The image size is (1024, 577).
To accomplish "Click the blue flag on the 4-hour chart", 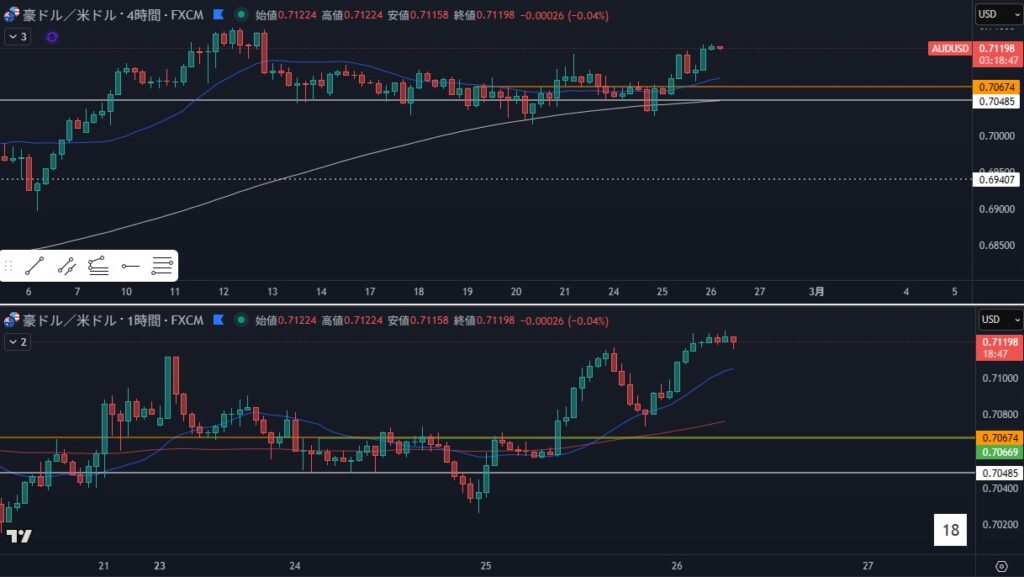I will 219,15.
